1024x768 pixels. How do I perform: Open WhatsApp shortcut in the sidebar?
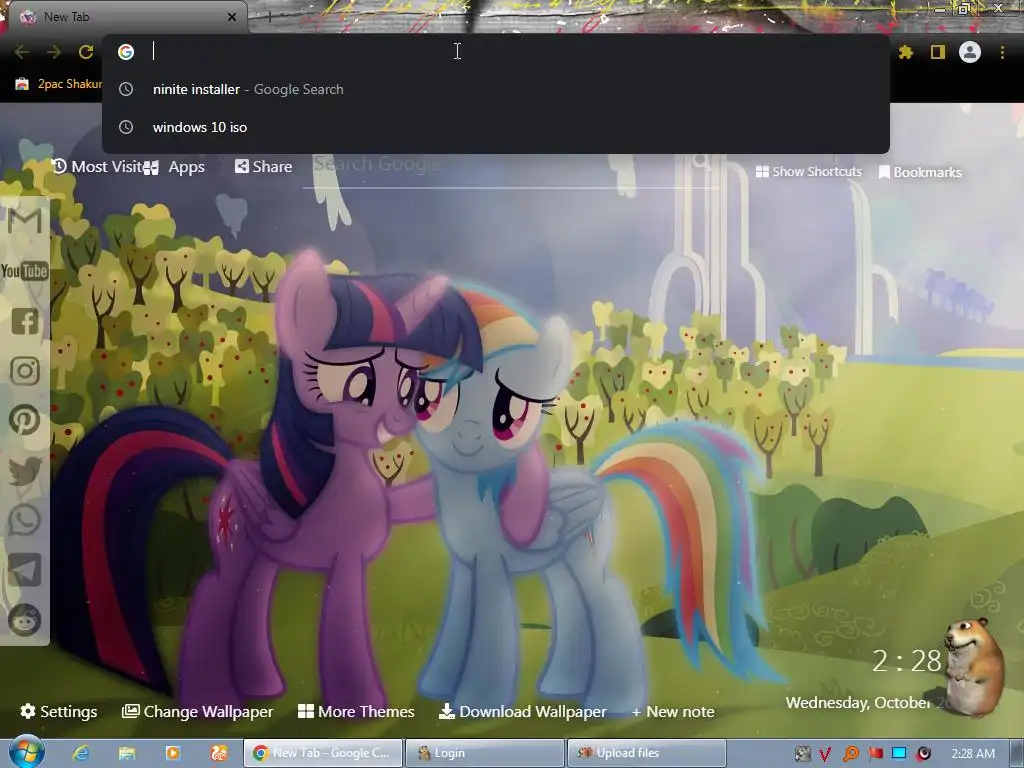click(25, 520)
